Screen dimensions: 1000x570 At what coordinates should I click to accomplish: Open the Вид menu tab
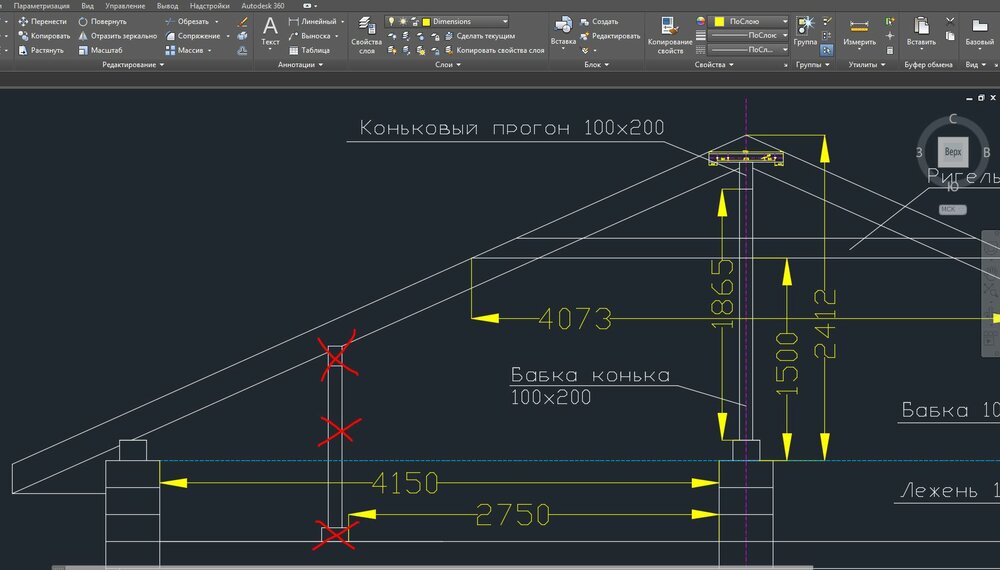coord(88,5)
